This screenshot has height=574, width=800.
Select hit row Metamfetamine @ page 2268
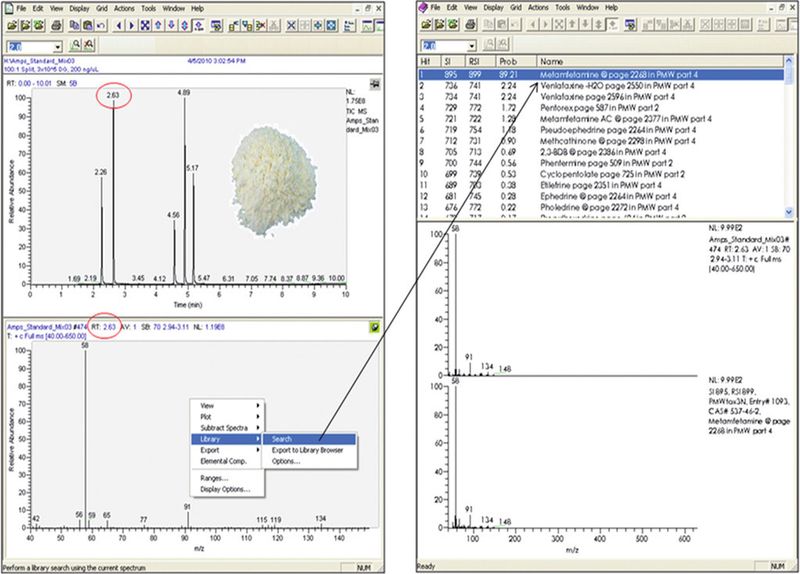pos(601,75)
